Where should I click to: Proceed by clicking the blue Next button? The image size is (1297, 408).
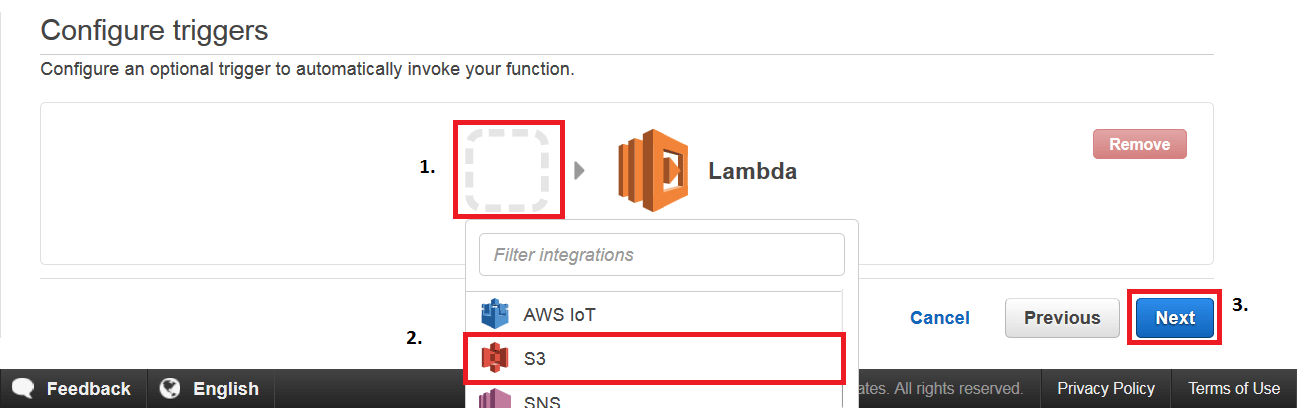point(1175,318)
